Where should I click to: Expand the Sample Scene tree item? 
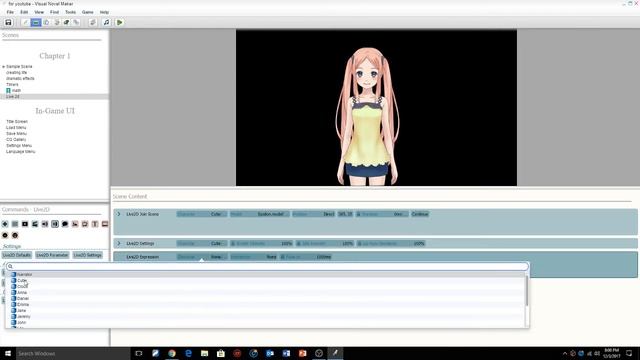(x=4, y=67)
